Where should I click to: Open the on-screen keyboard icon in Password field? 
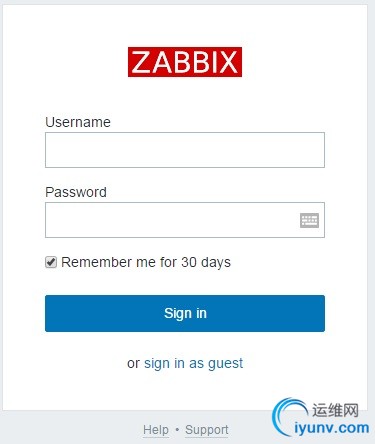[309, 220]
